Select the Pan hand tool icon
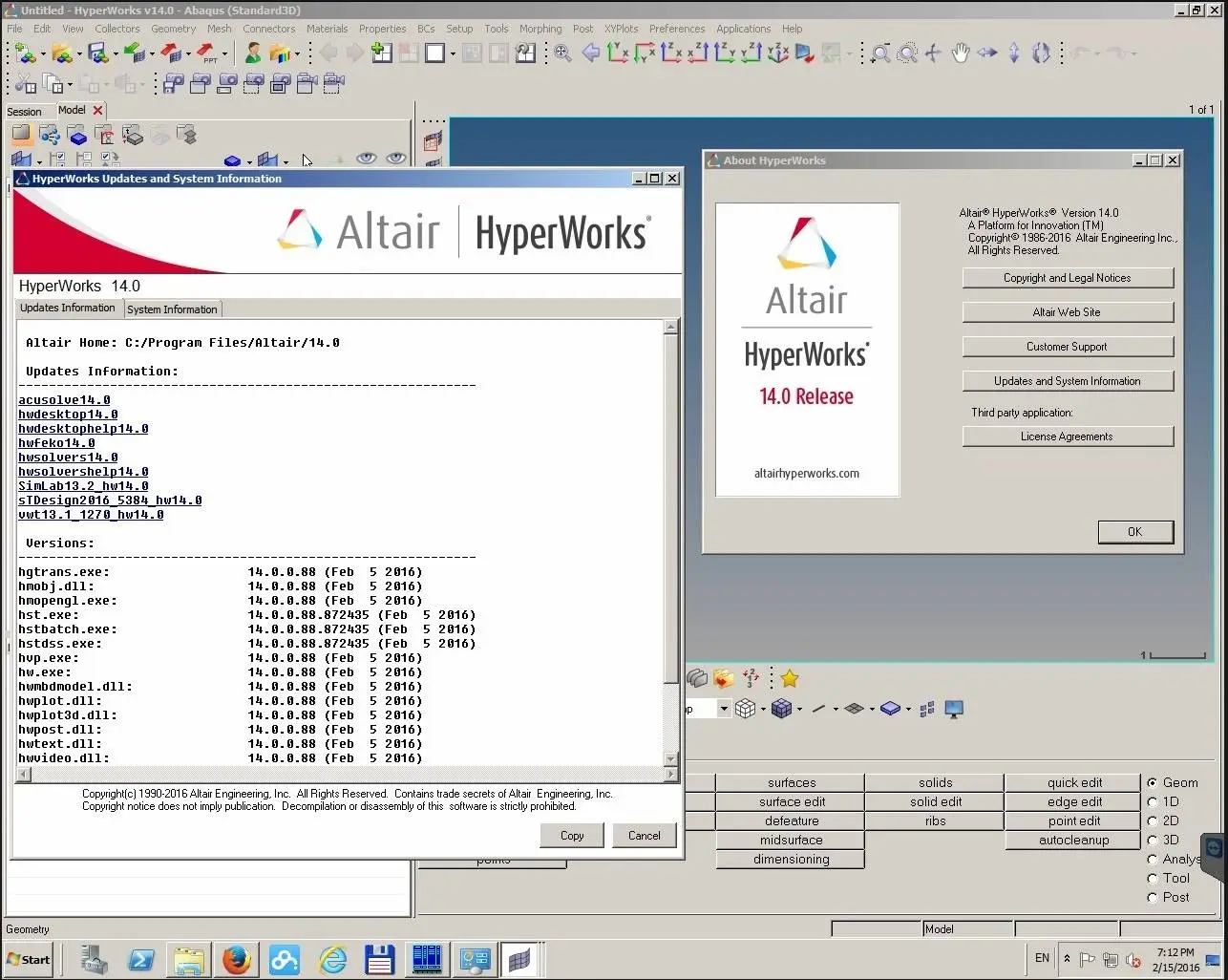The width and height of the screenshot is (1228, 980). point(961,53)
